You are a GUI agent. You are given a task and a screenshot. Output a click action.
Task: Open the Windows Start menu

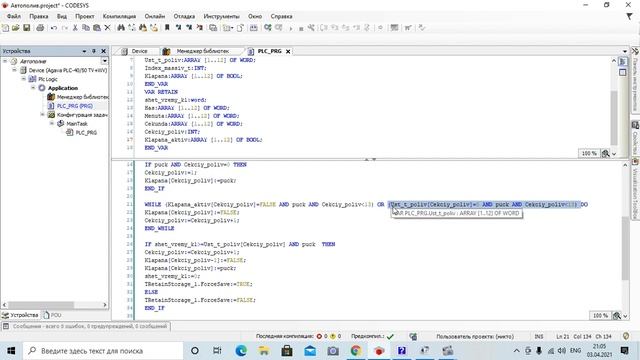point(11,351)
